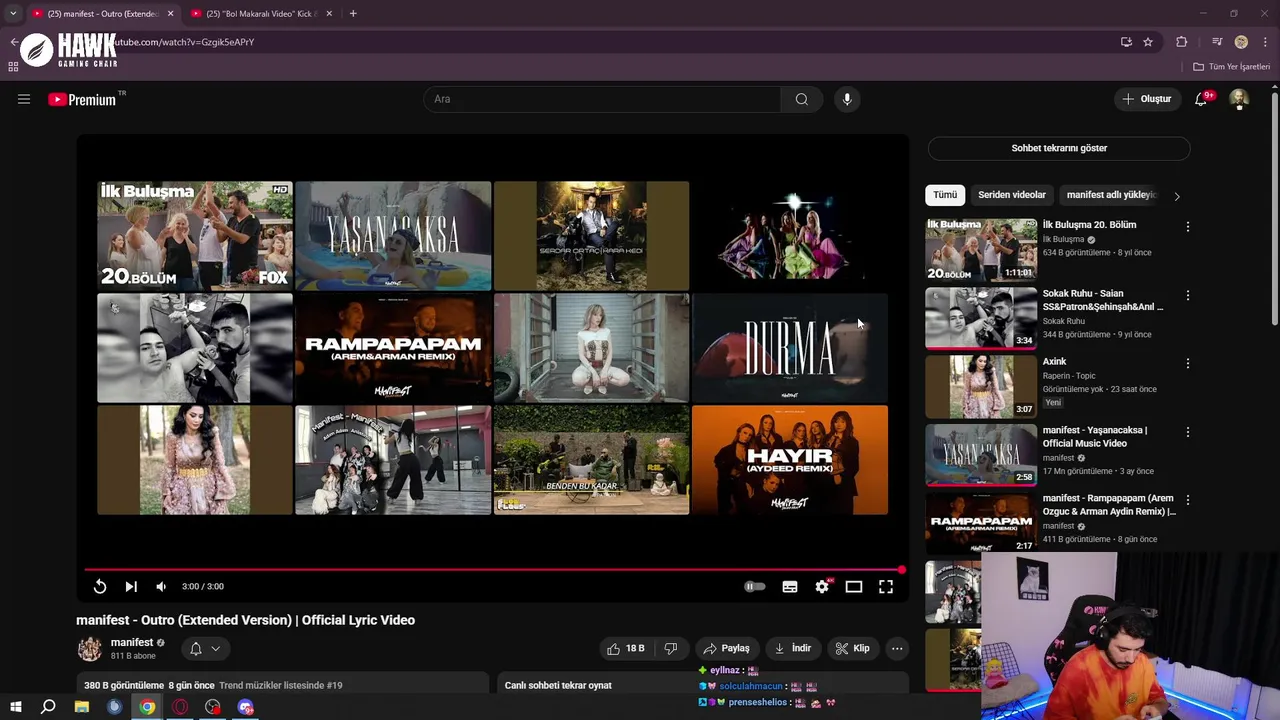The width and height of the screenshot is (1280, 720).
Task: Open the Create (Oluştur) button
Action: coord(1146,99)
